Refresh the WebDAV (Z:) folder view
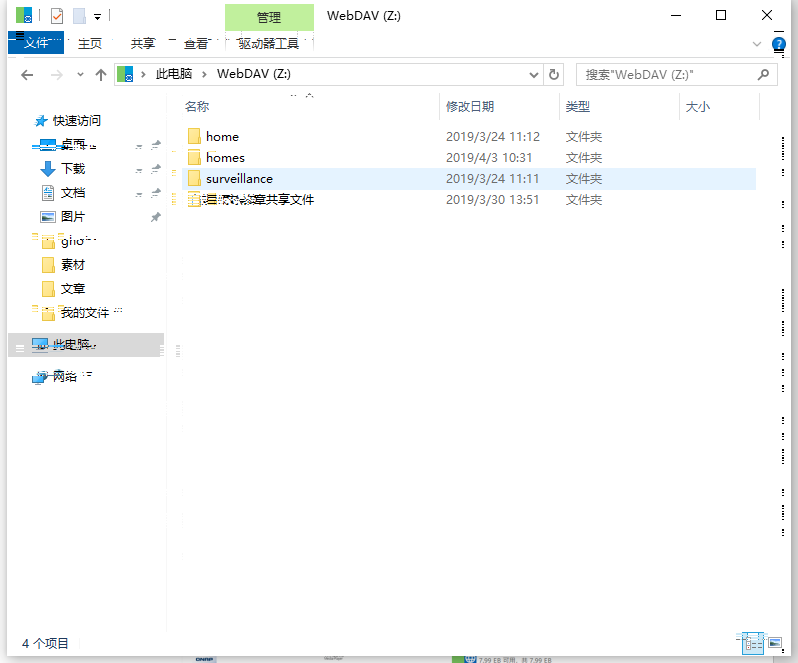This screenshot has height=663, width=798. (x=554, y=75)
